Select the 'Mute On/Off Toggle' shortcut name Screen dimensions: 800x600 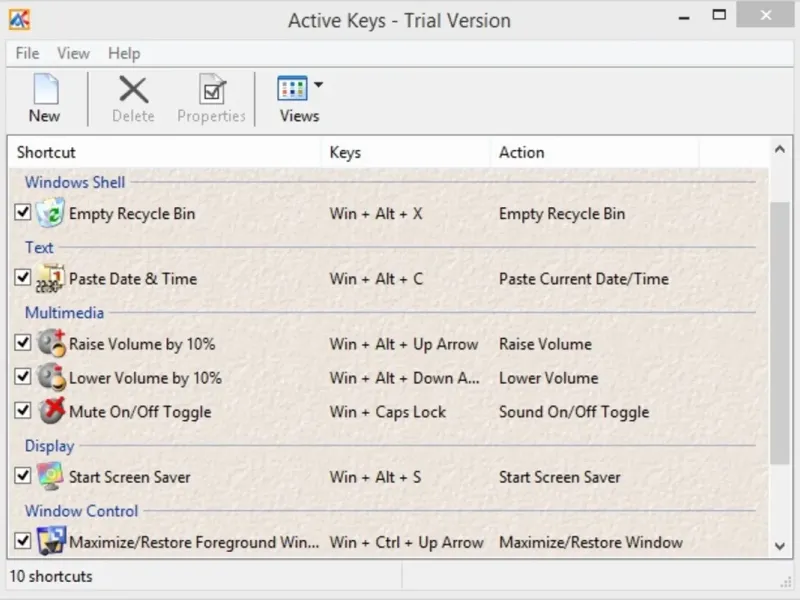(140, 412)
